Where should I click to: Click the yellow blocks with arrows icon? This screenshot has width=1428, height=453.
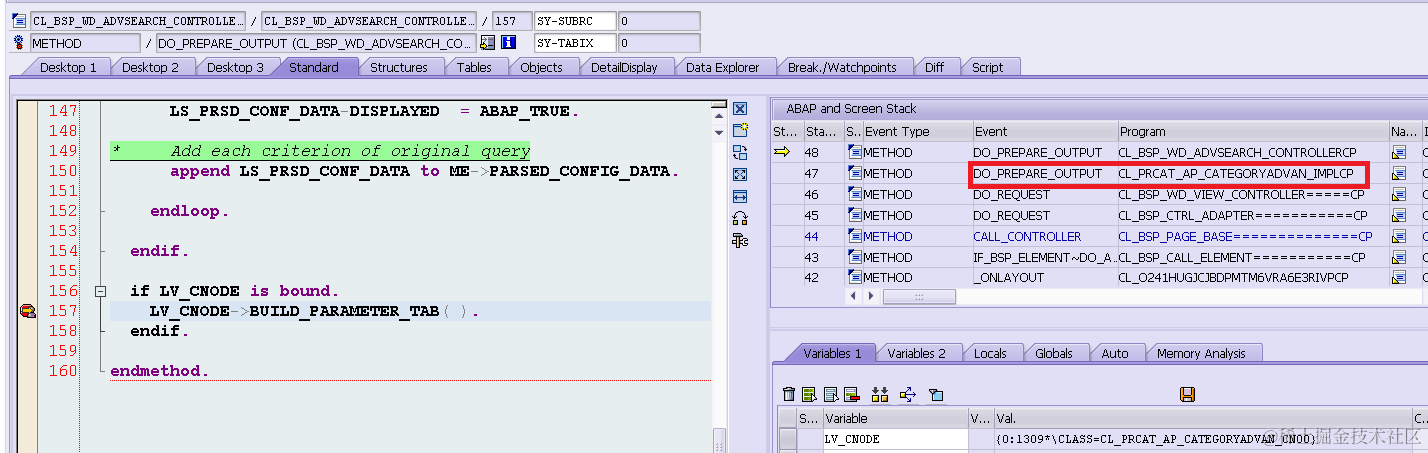pos(880,395)
